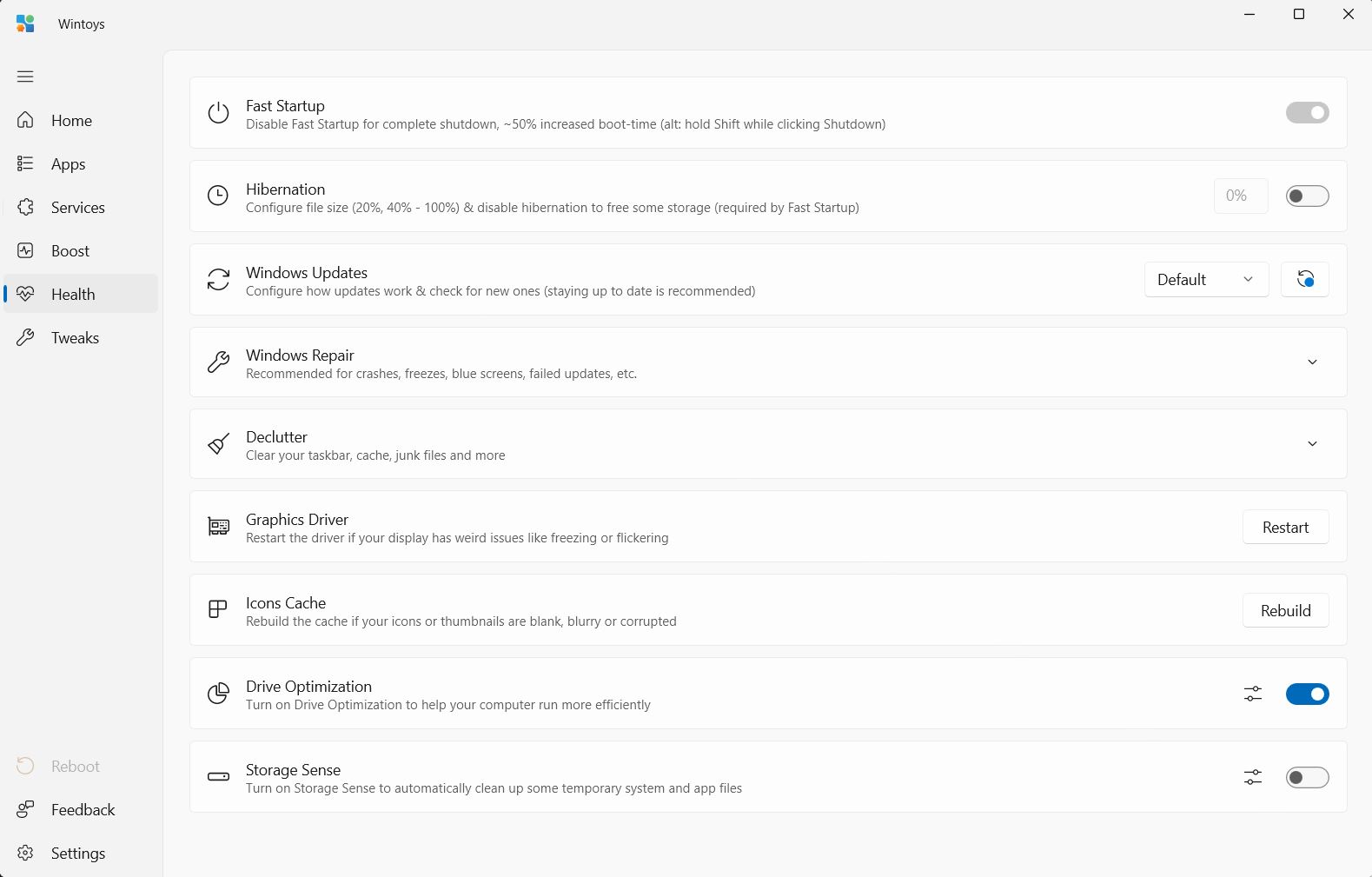The image size is (1372, 877).
Task: Toggle the Fast Startup switch
Action: (1307, 112)
